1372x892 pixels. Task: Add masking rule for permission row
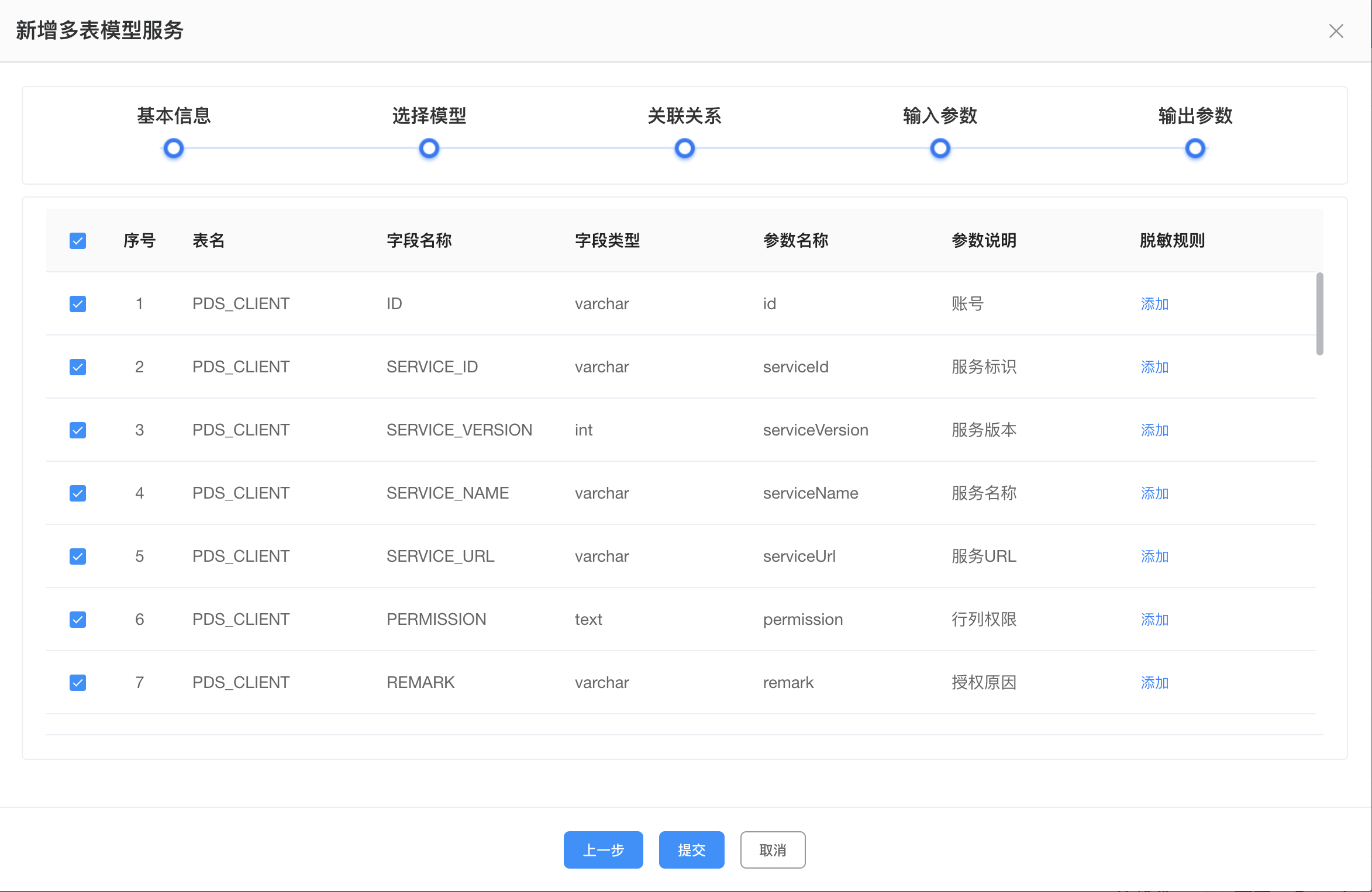coord(1155,620)
